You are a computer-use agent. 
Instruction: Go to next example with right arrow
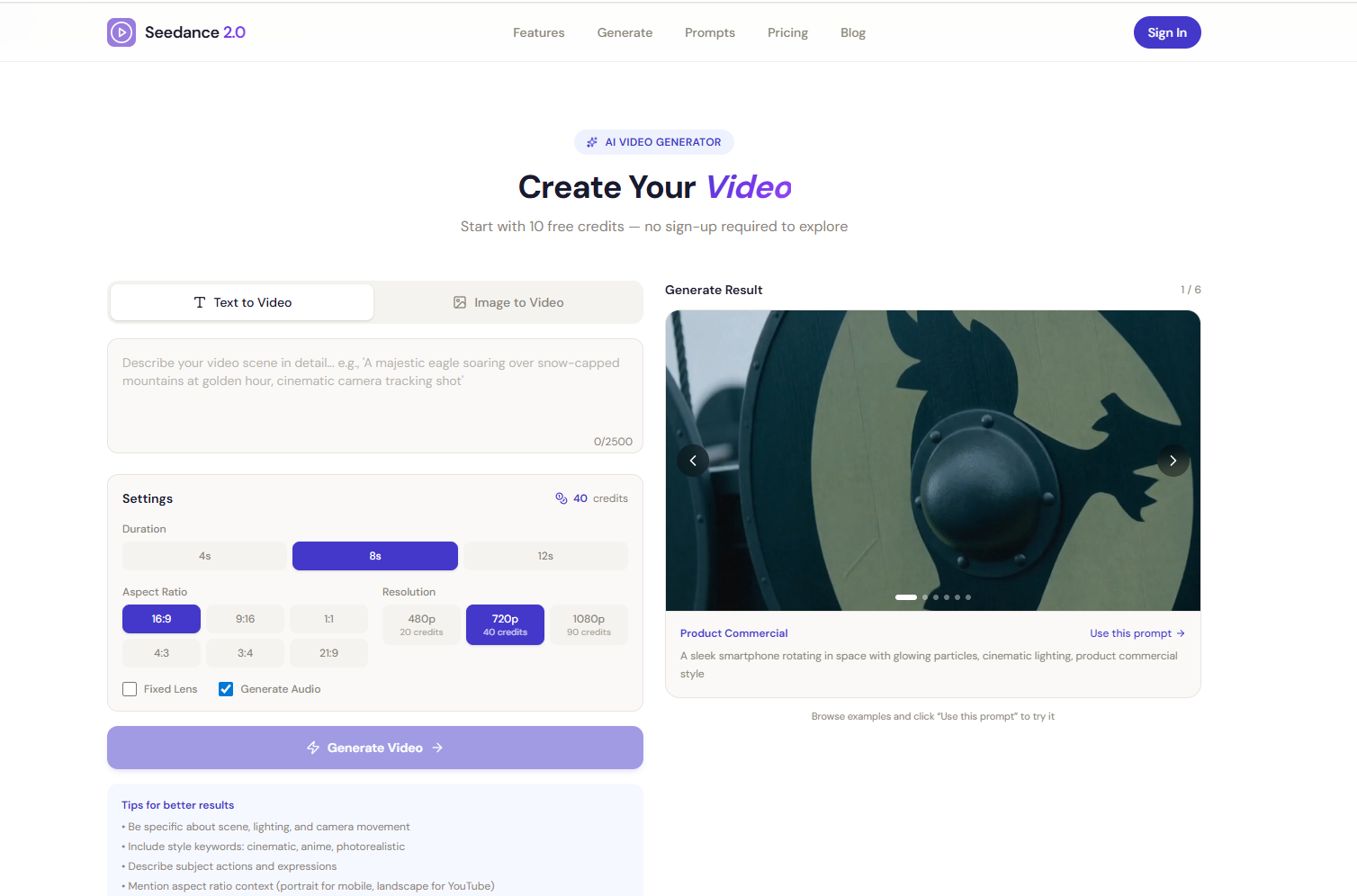pyautogui.click(x=1173, y=461)
